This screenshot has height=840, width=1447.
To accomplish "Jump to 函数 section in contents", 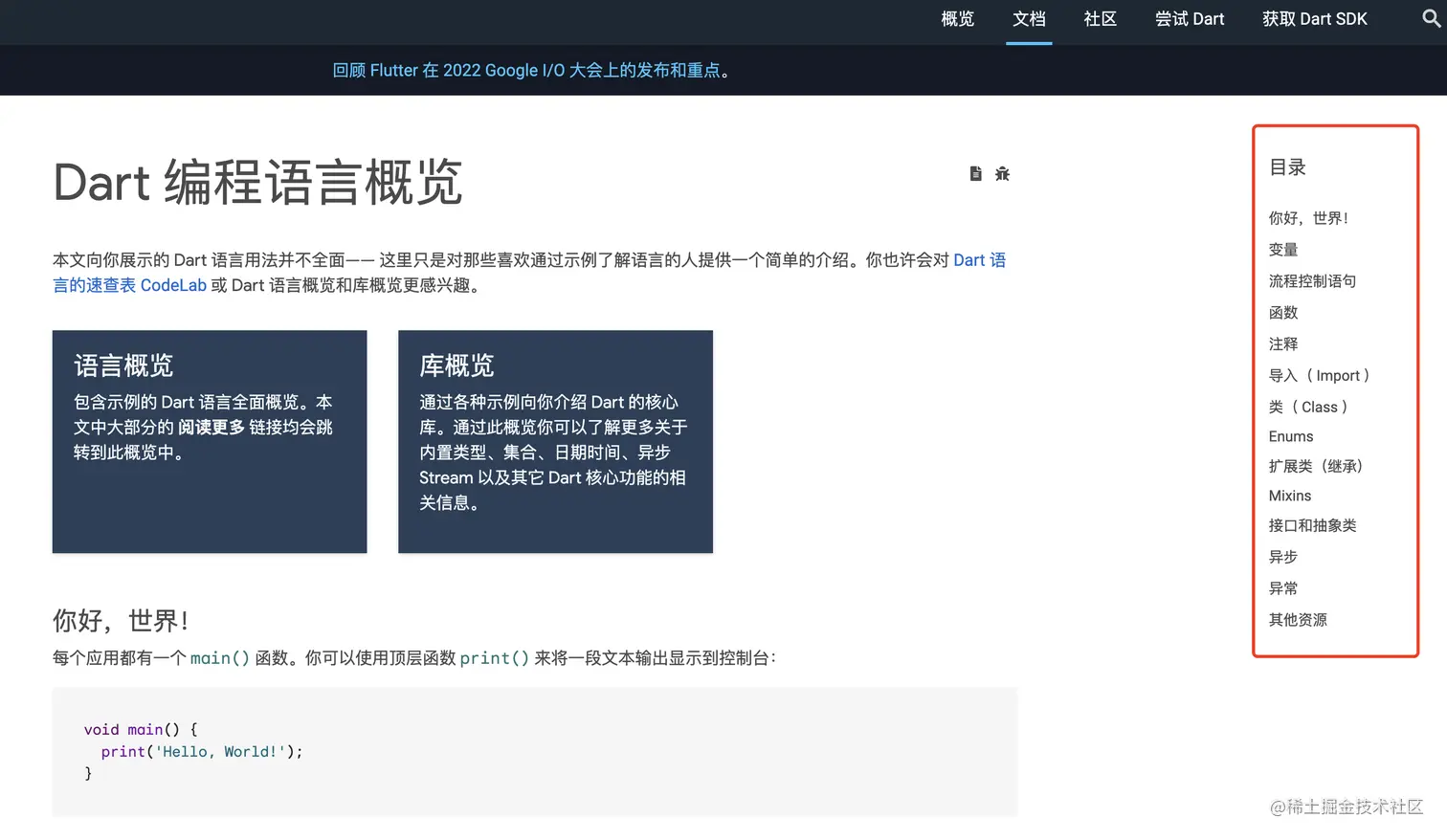I will [1283, 313].
